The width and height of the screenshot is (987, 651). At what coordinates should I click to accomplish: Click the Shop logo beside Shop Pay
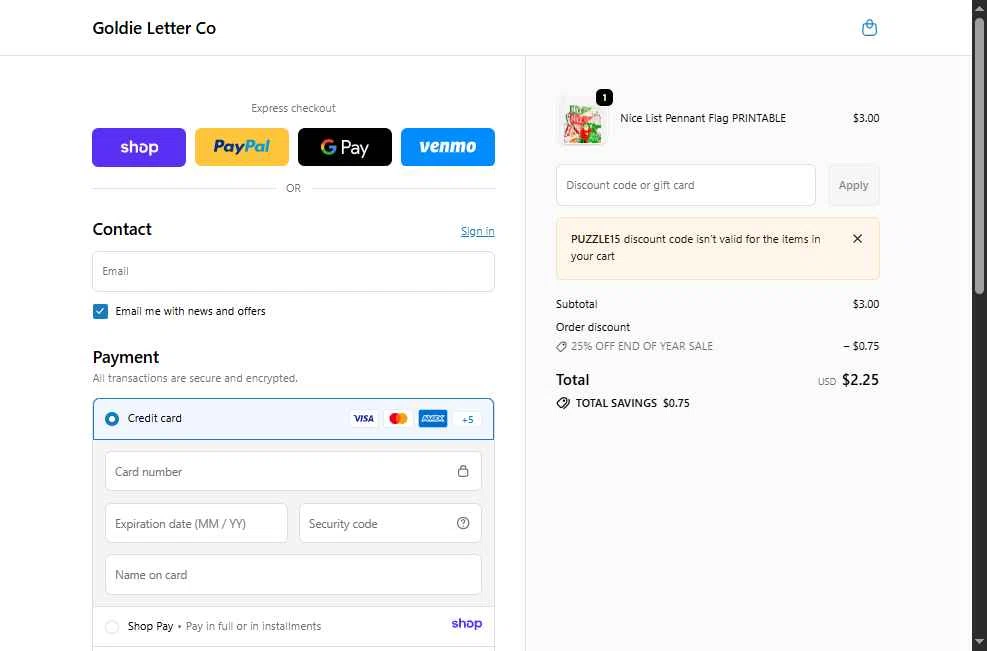click(x=466, y=624)
